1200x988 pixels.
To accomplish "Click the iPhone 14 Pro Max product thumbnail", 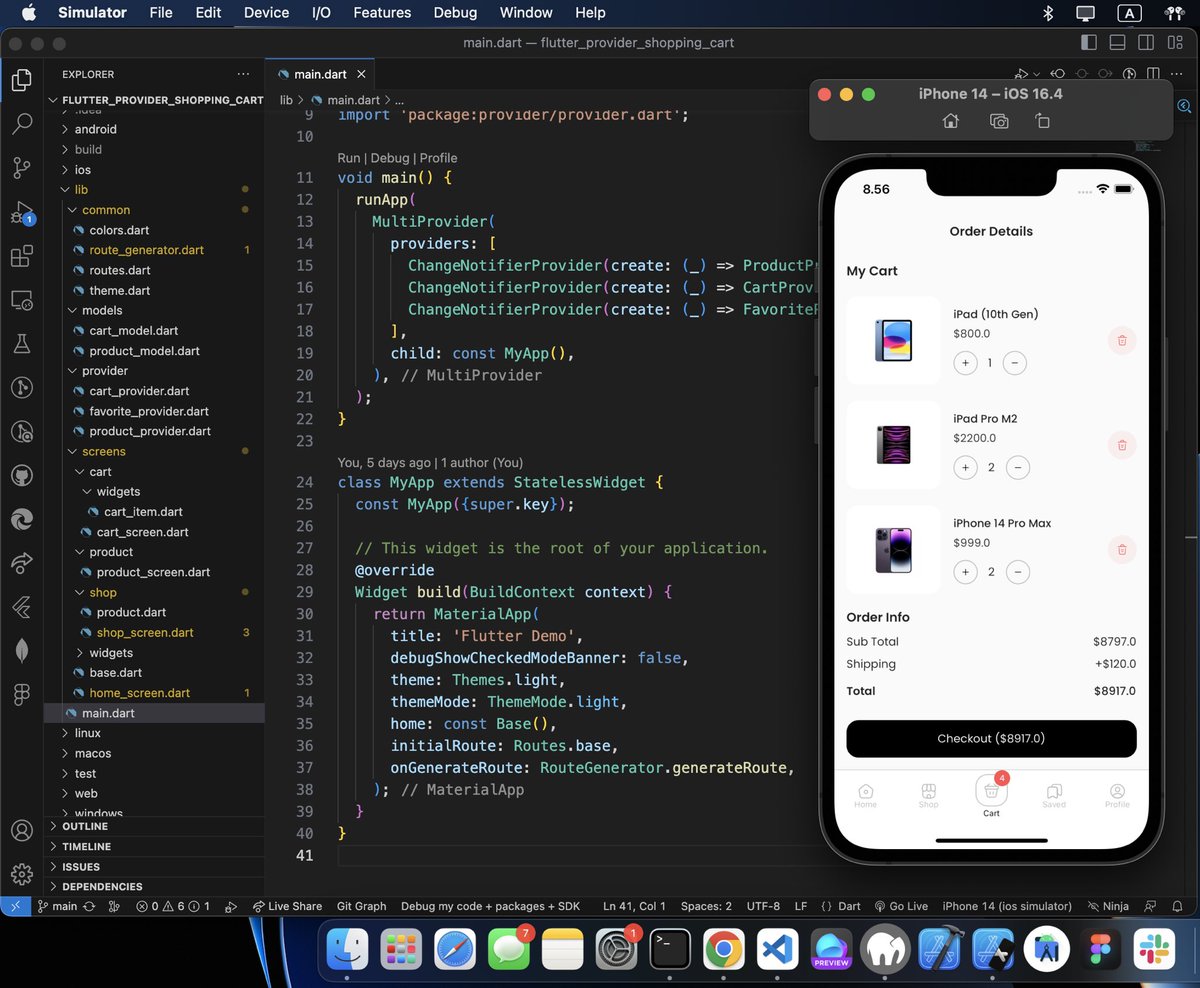I will 893,550.
